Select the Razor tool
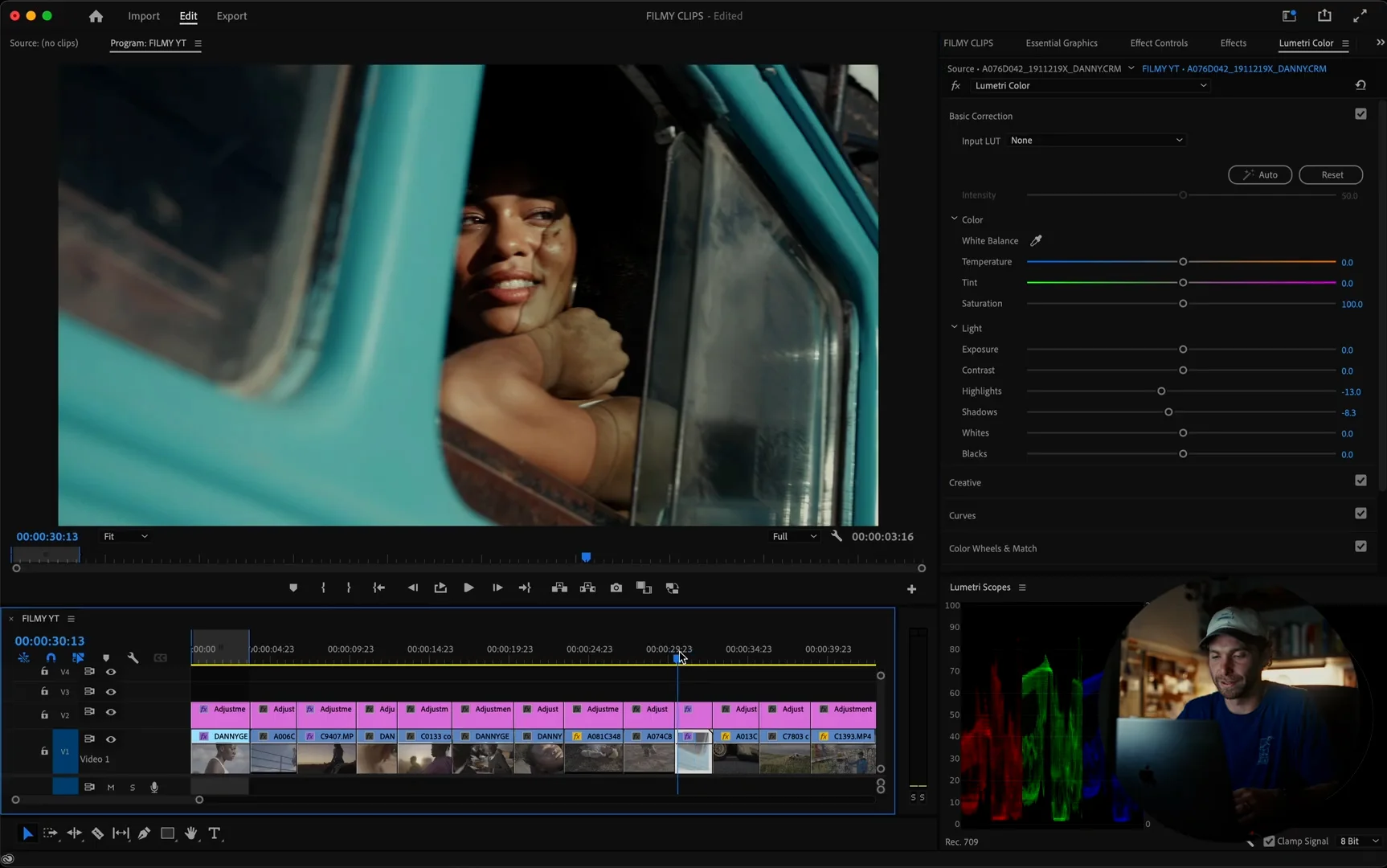This screenshot has height=868, width=1387. pos(97,833)
